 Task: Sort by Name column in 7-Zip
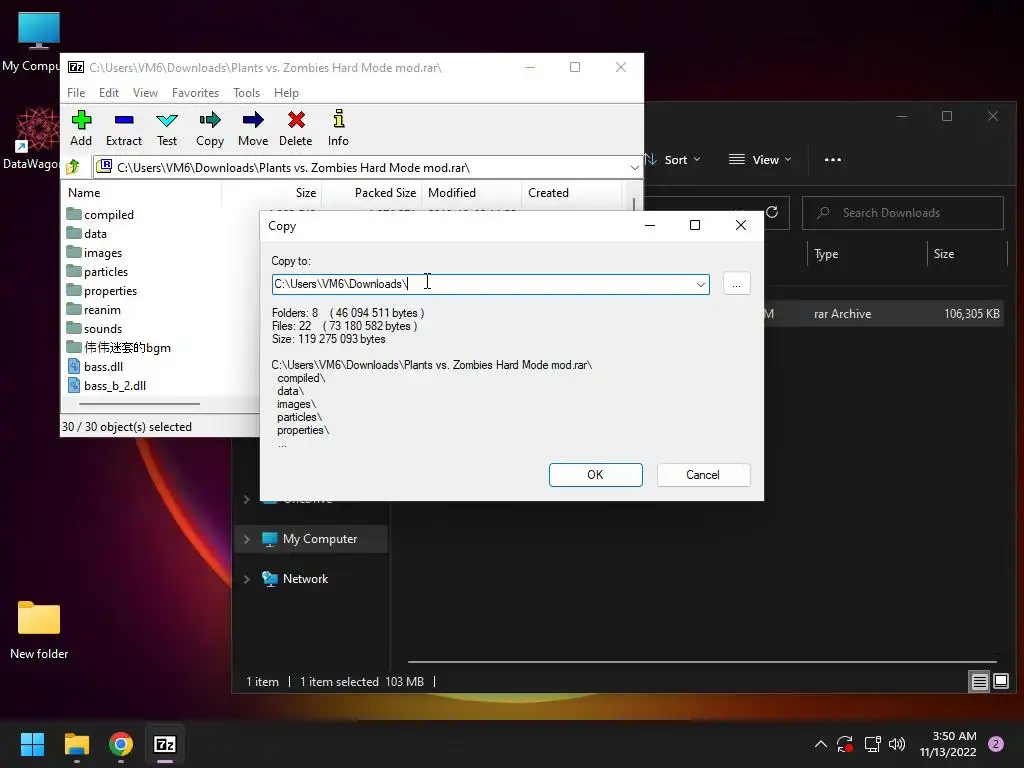click(142, 193)
